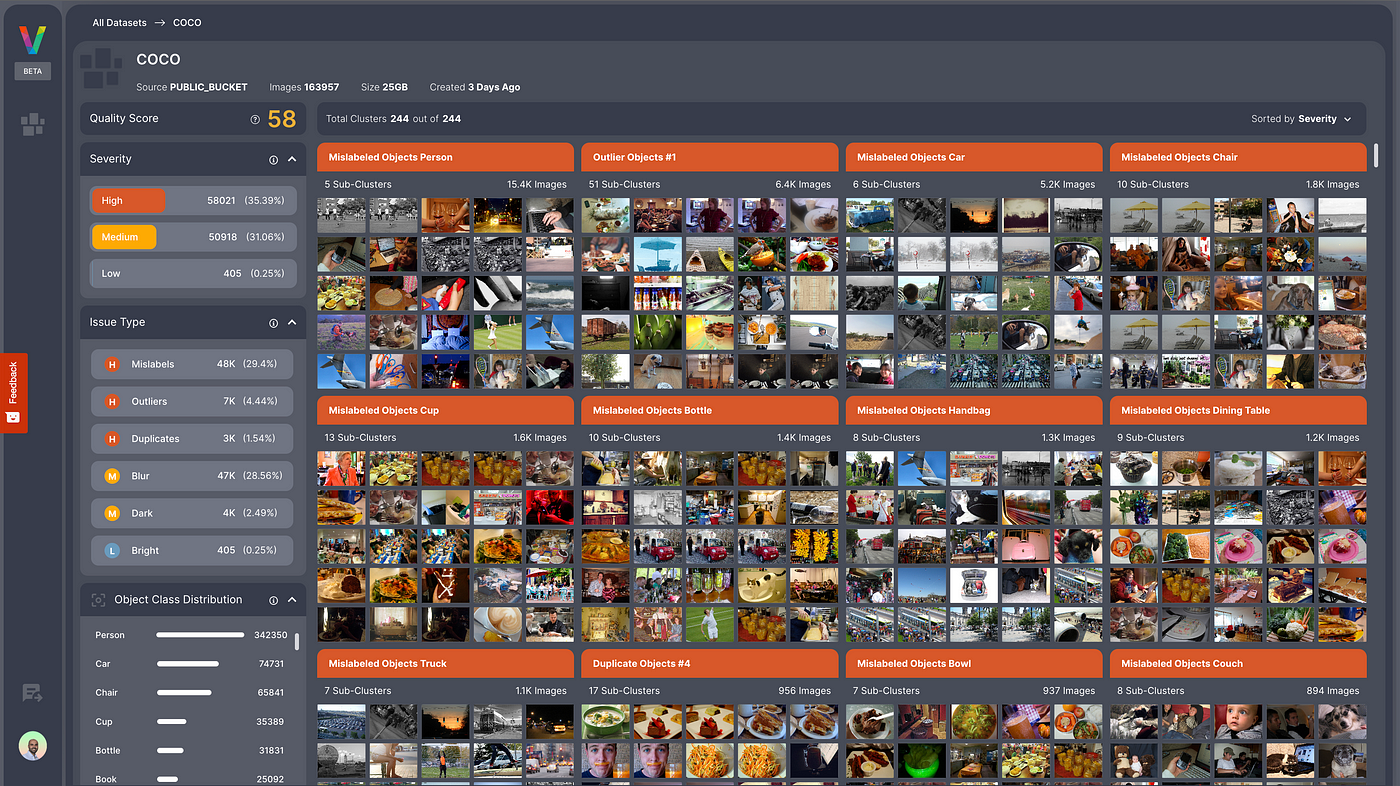
Task: Click 'Total Clusters 244 out of 244' text
Action: pos(393,119)
